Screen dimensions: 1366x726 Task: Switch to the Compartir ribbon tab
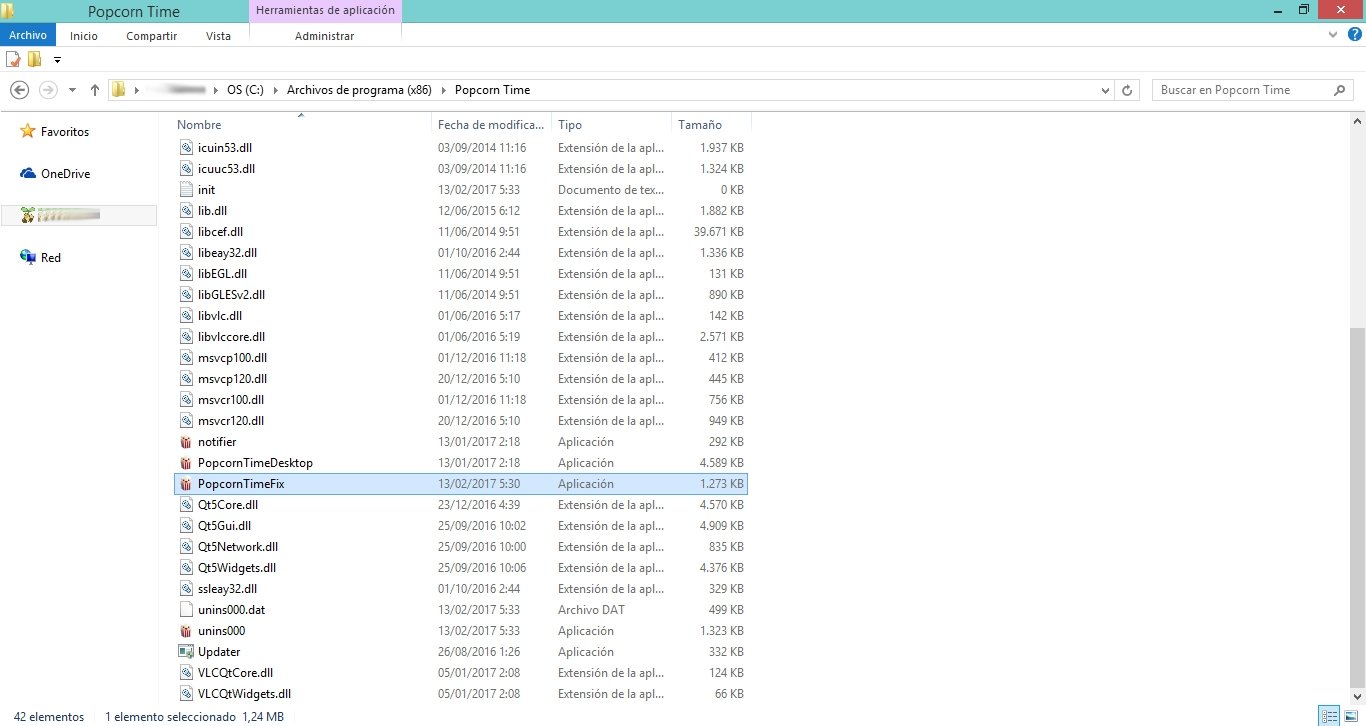coord(152,36)
